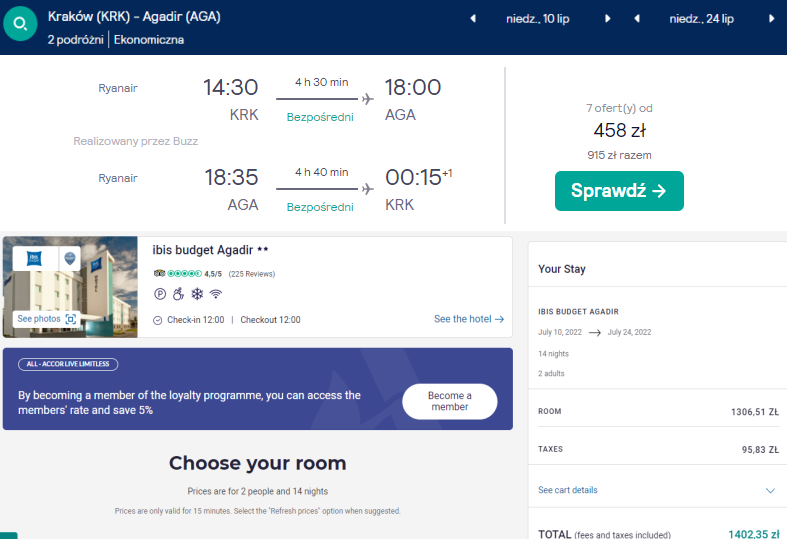Click the air conditioning snowflake icon
Viewport: 787px width, 545px height.
pyautogui.click(x=197, y=294)
